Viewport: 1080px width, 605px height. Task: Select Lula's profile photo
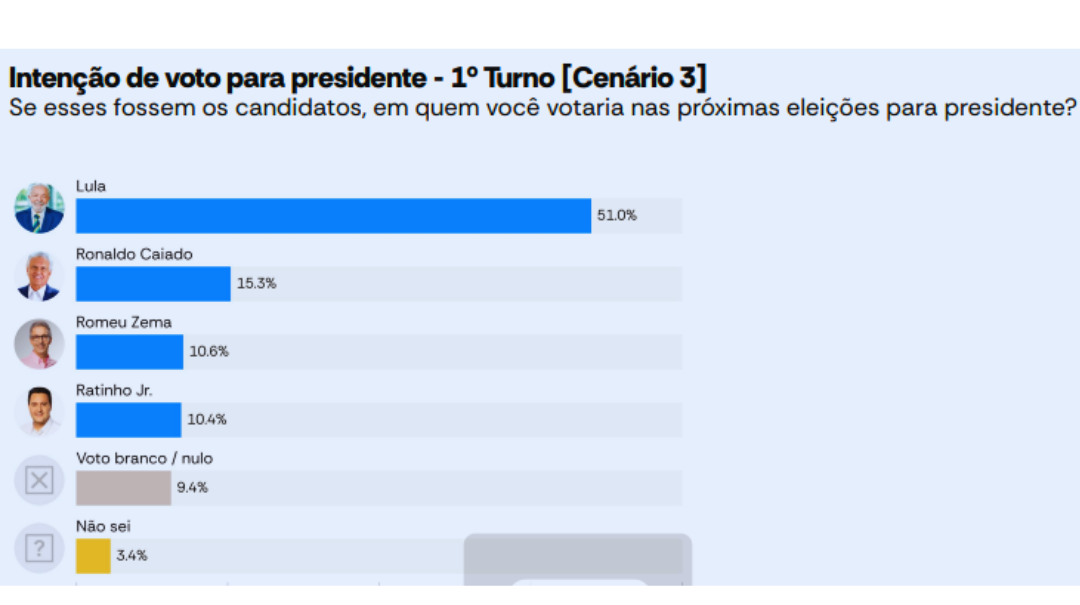point(39,208)
